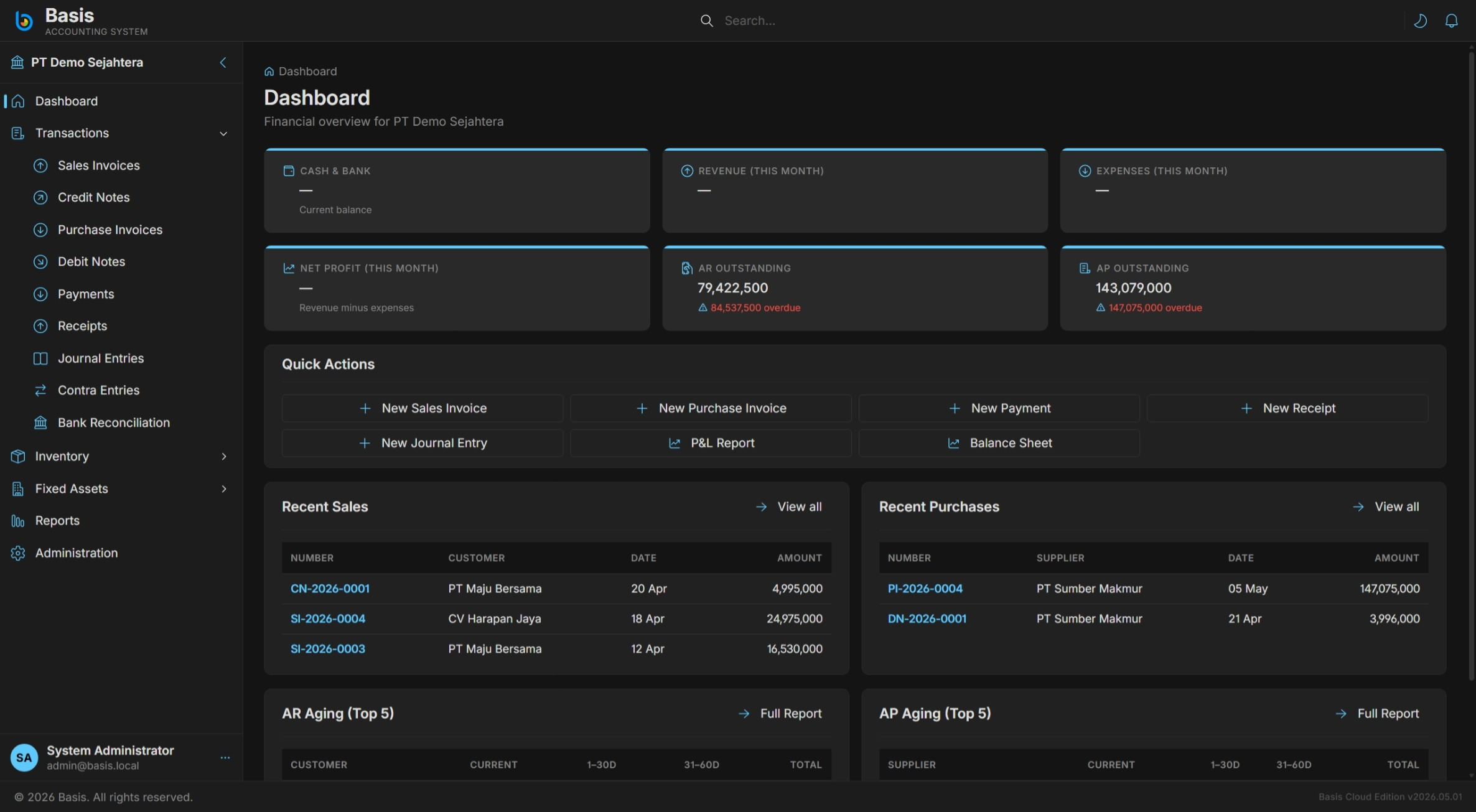View all Recent Sales

pyautogui.click(x=788, y=507)
